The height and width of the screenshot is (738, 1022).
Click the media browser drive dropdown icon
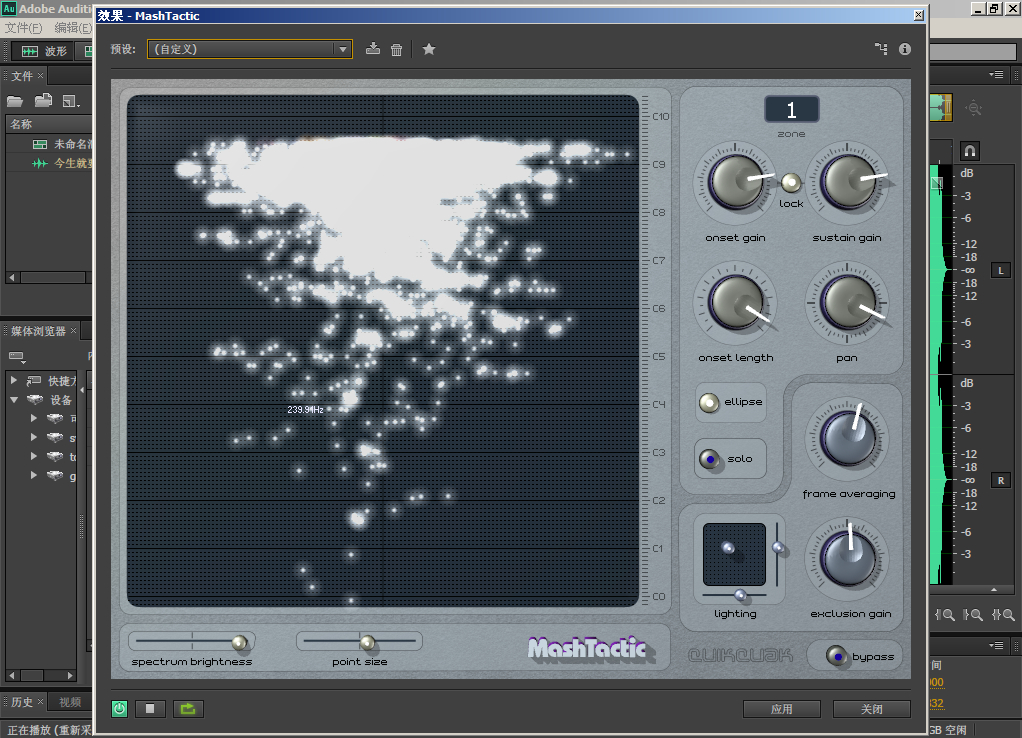[x=16, y=357]
